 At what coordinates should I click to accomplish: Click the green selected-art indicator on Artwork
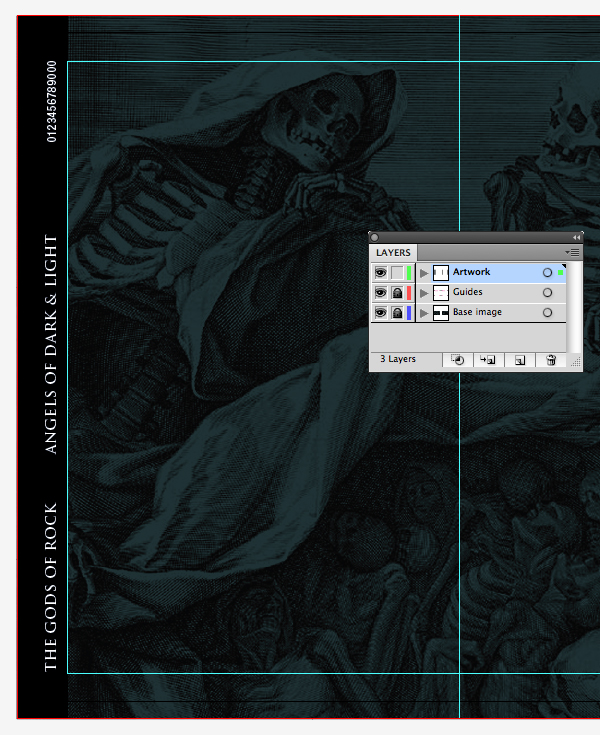(561, 272)
